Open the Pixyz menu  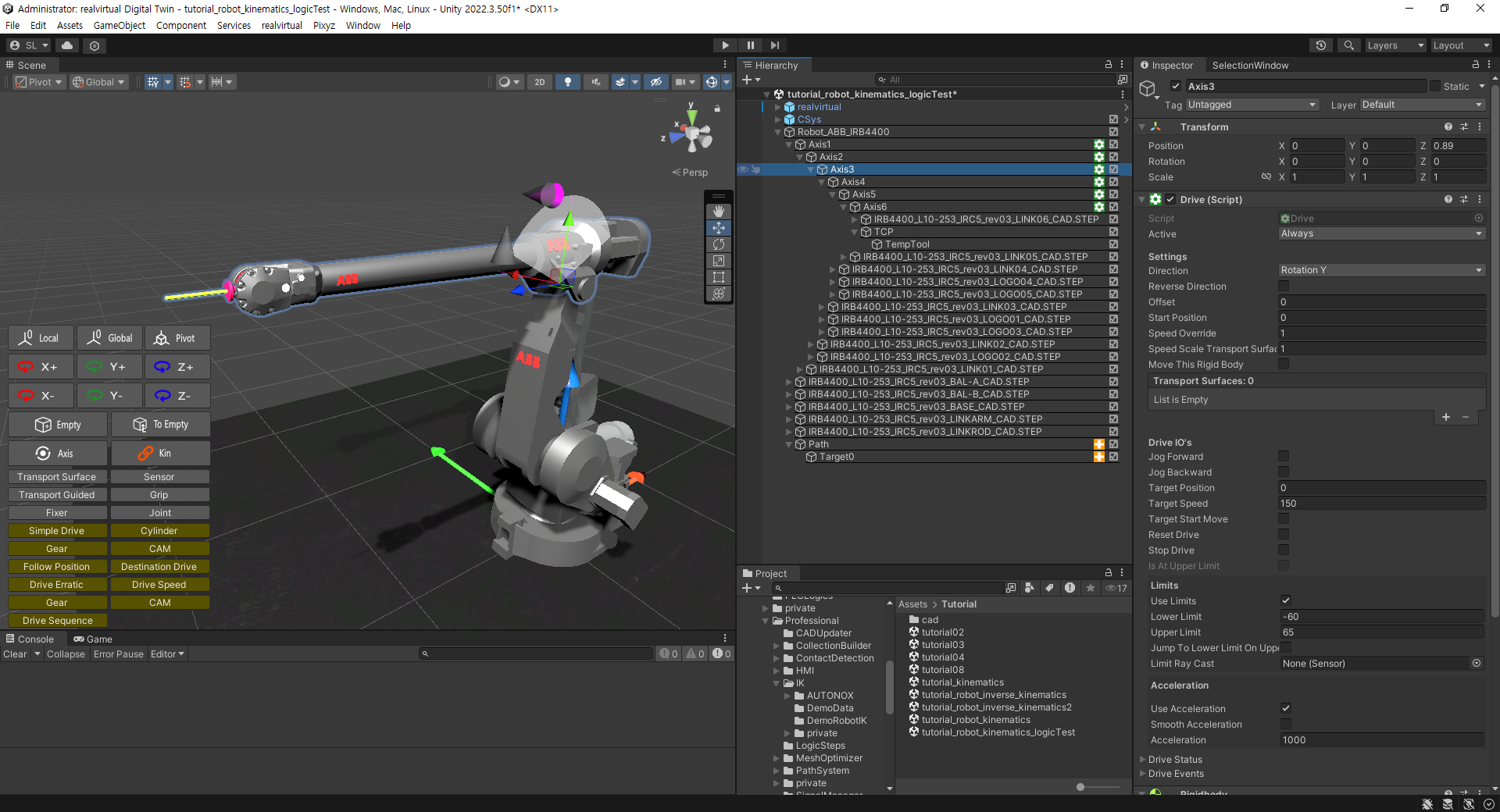click(324, 26)
